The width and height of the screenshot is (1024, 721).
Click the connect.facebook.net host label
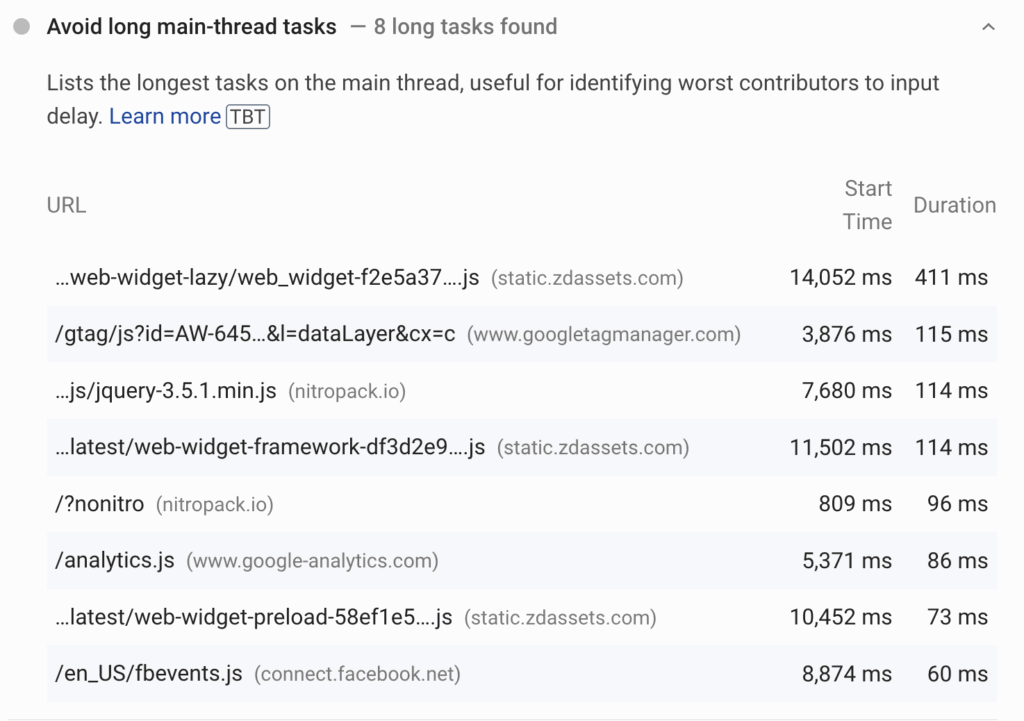coord(357,674)
